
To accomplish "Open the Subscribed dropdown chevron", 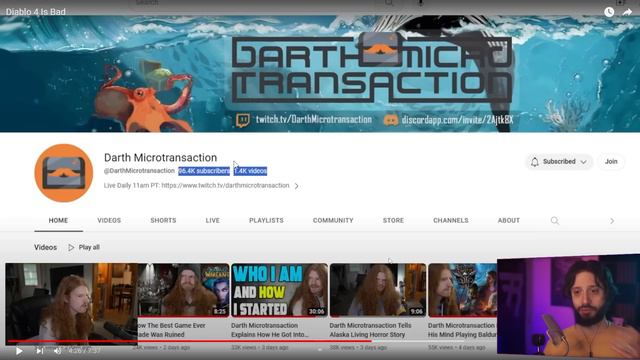I will [584, 162].
